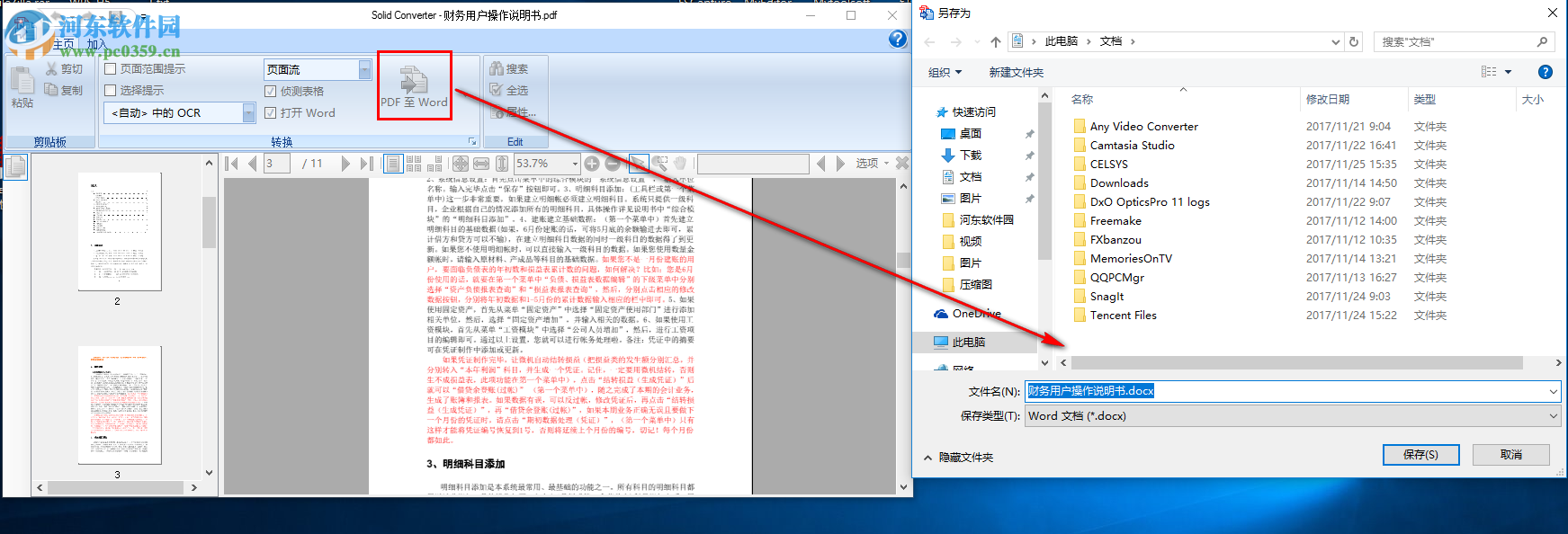Image resolution: width=1568 pixels, height=534 pixels.
Task: Toggle 页面范围提示 checkbox
Action: click(111, 68)
